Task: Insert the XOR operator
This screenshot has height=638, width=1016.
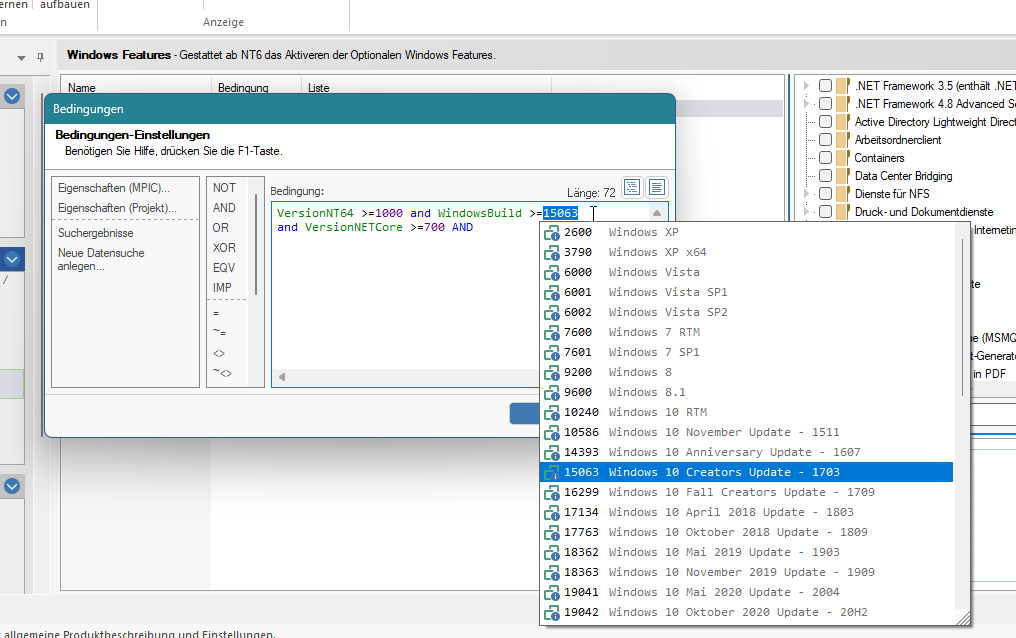Action: pyautogui.click(x=224, y=248)
